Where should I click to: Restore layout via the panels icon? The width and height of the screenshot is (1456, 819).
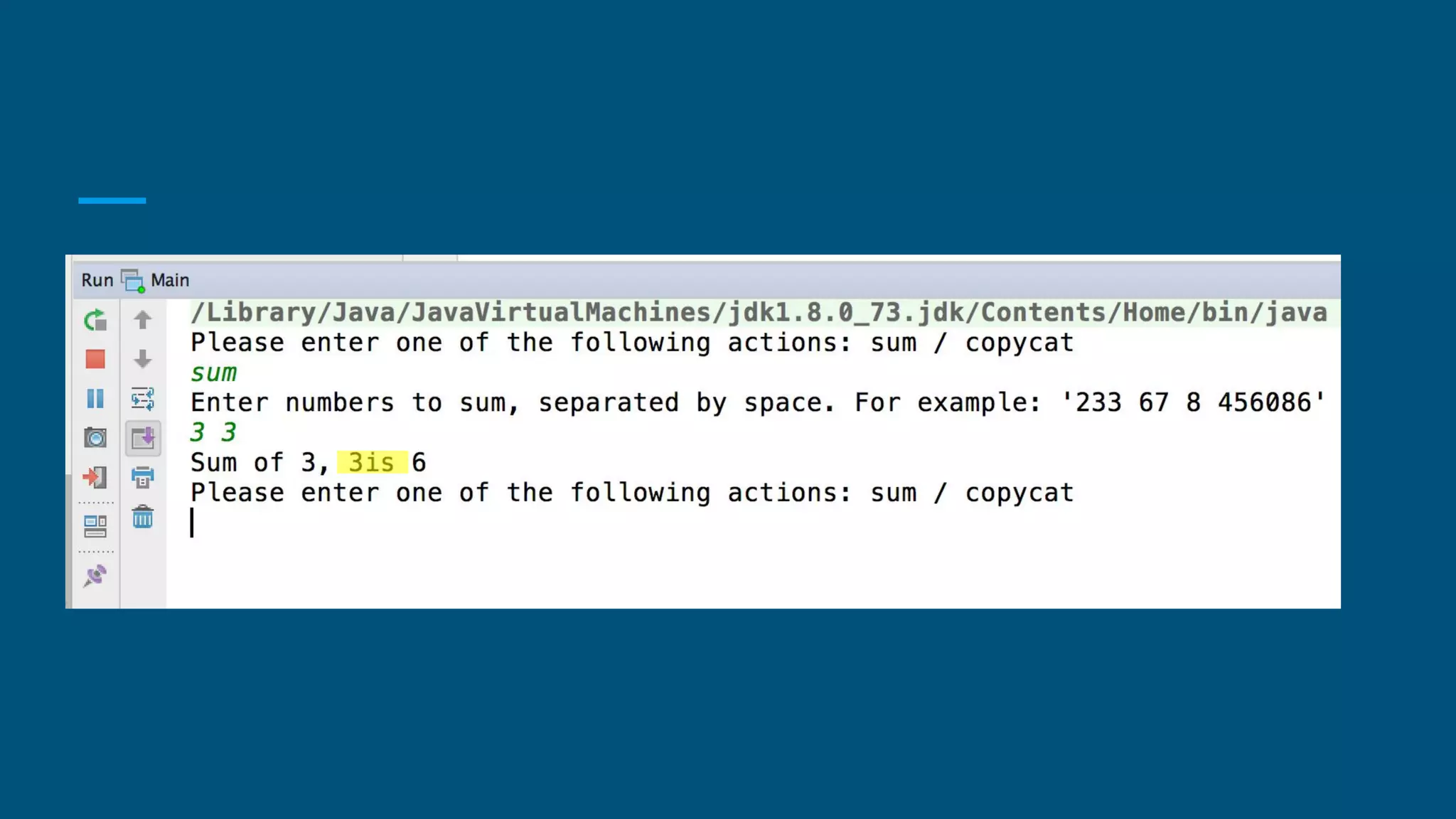95,526
